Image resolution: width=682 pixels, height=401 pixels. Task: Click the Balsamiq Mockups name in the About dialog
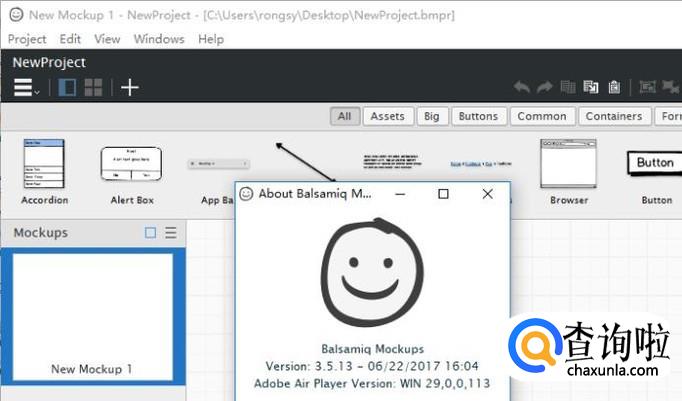[x=373, y=349]
